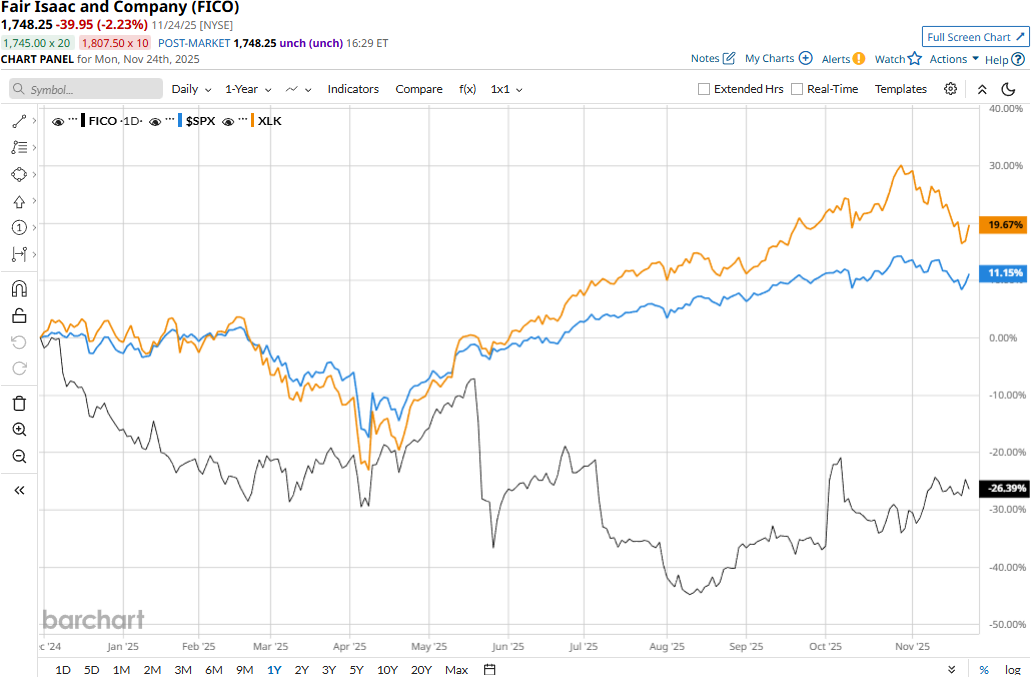The image size is (1033, 677).
Task: Open chart settings gear
Action: 950,89
